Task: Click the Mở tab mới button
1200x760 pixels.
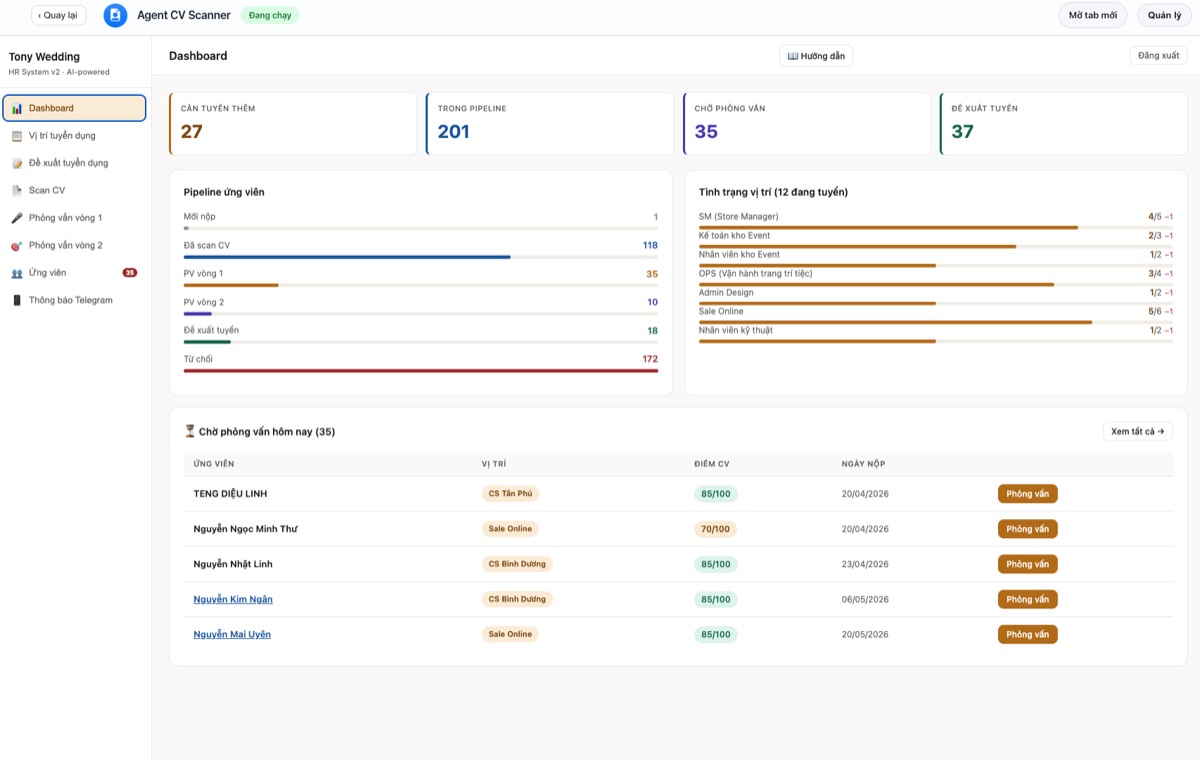Action: point(1093,15)
